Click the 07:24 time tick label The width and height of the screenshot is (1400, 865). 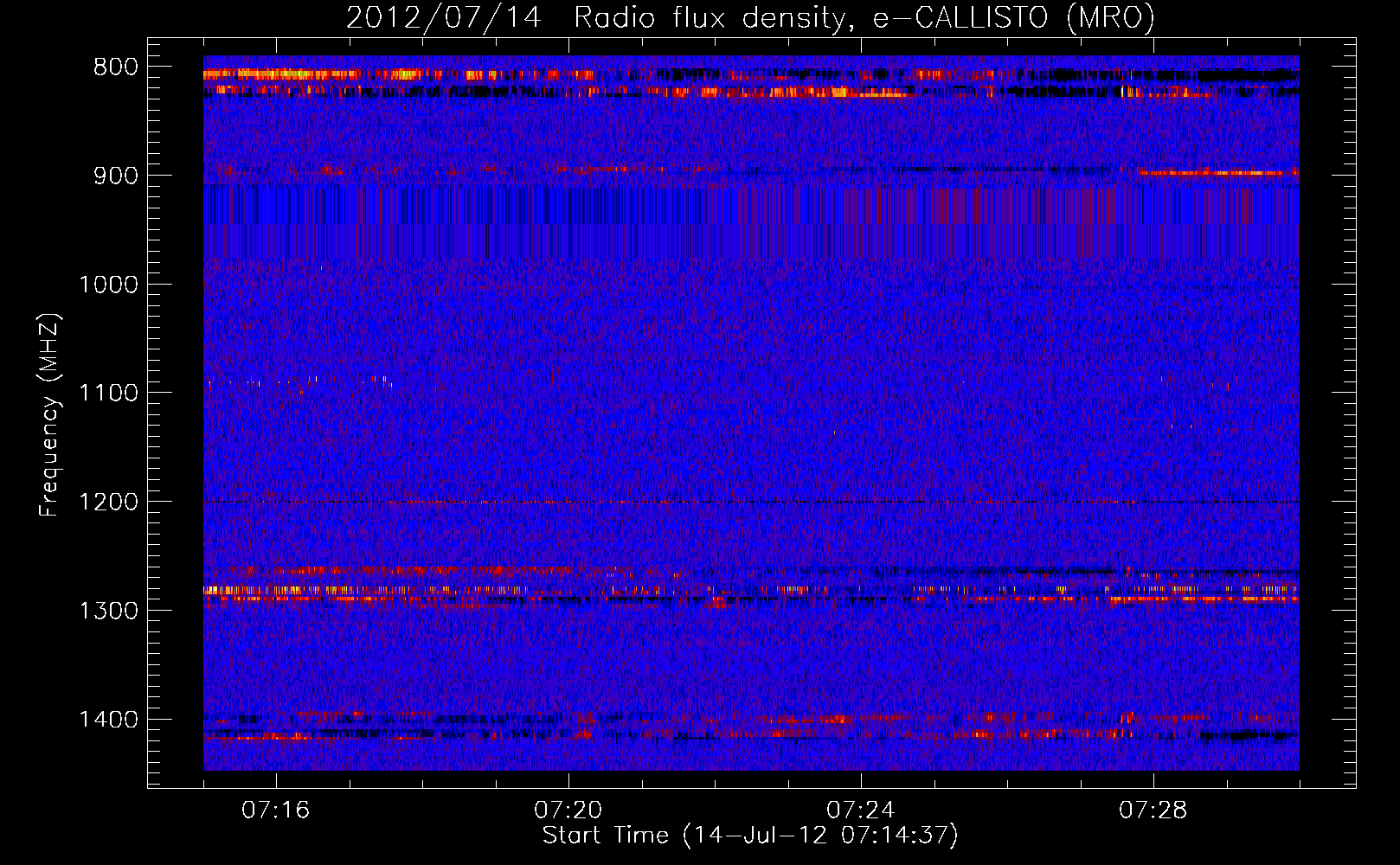[x=860, y=811]
